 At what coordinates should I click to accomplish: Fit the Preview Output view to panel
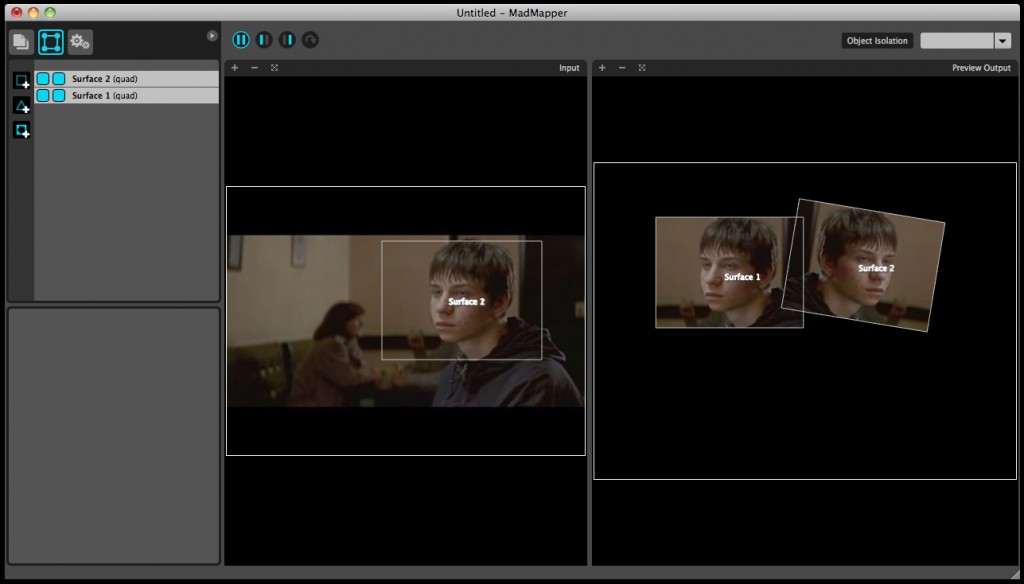pyautogui.click(x=642, y=68)
